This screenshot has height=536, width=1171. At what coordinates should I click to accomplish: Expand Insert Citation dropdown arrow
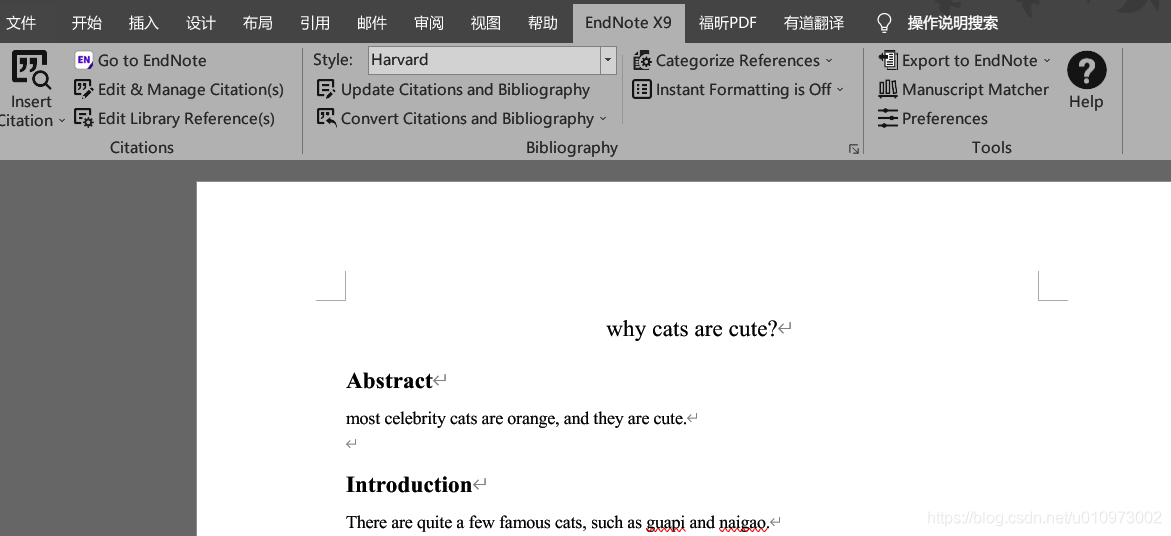(62, 121)
